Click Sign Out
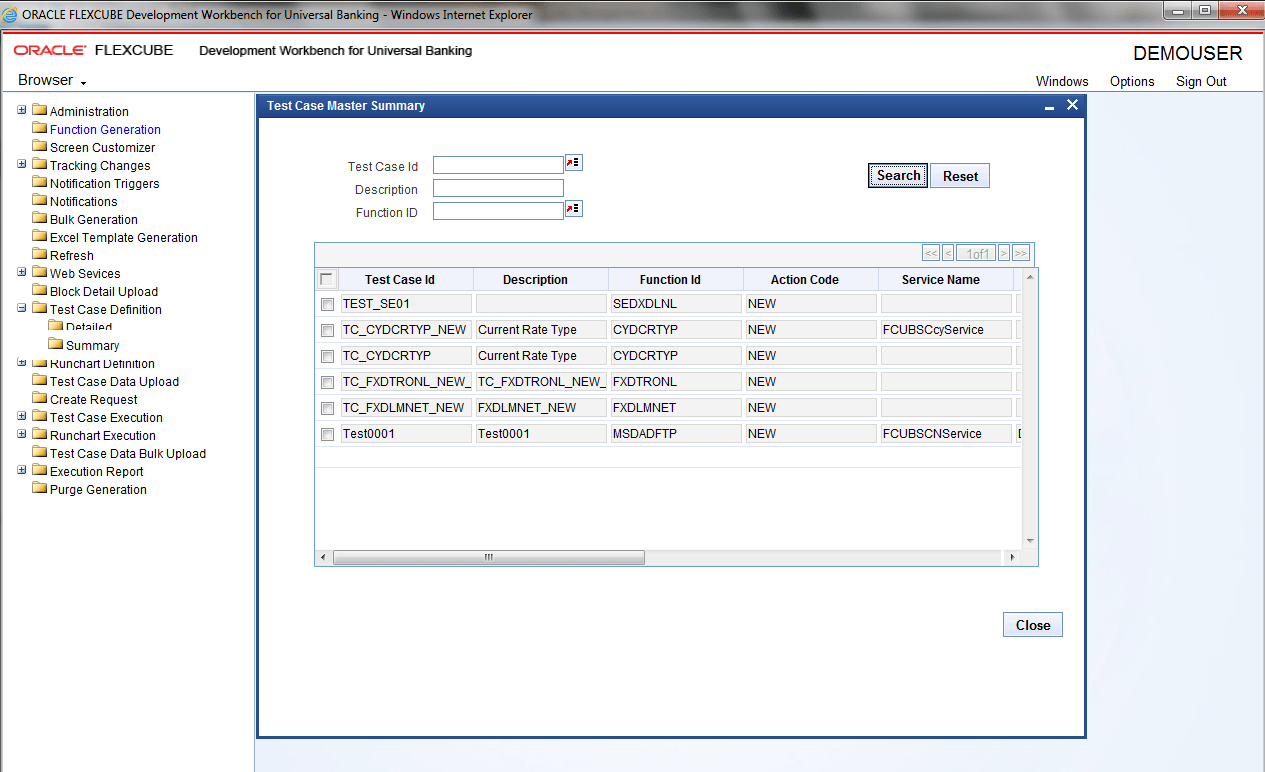 pos(1201,82)
